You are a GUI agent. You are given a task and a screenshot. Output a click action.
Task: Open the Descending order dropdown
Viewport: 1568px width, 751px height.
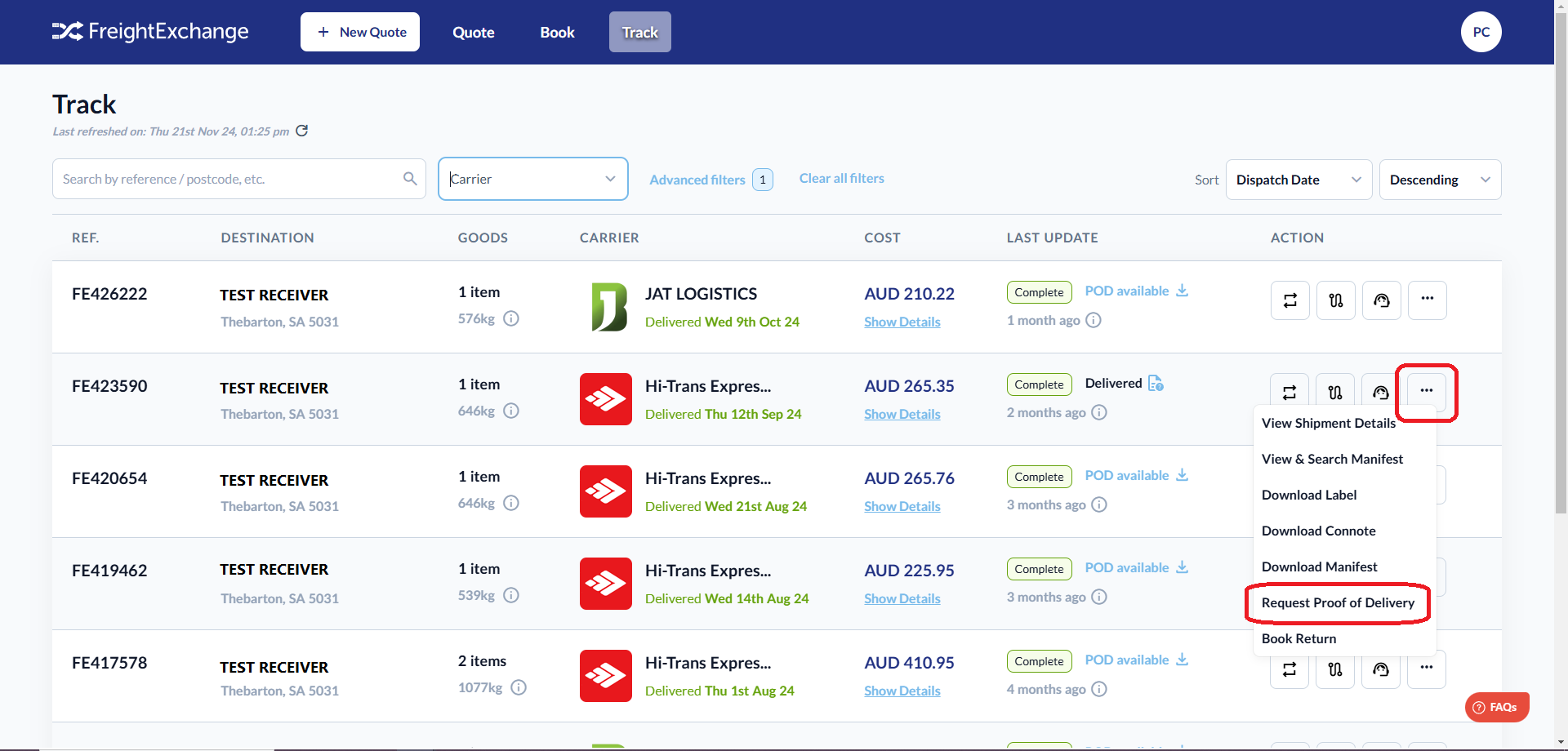[1440, 180]
